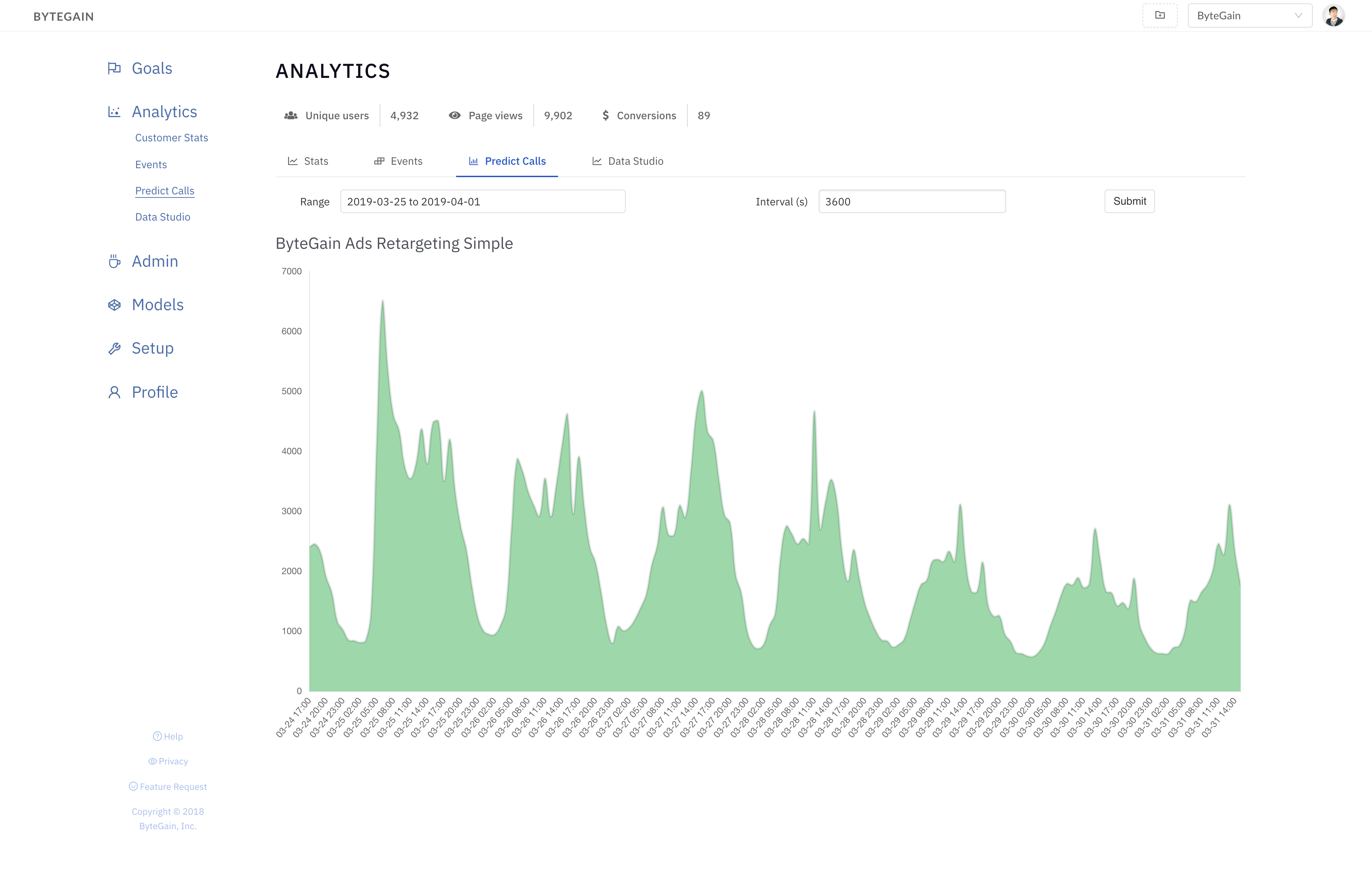Click the Profile person icon in sidebar
The image size is (1372, 874).
click(114, 392)
